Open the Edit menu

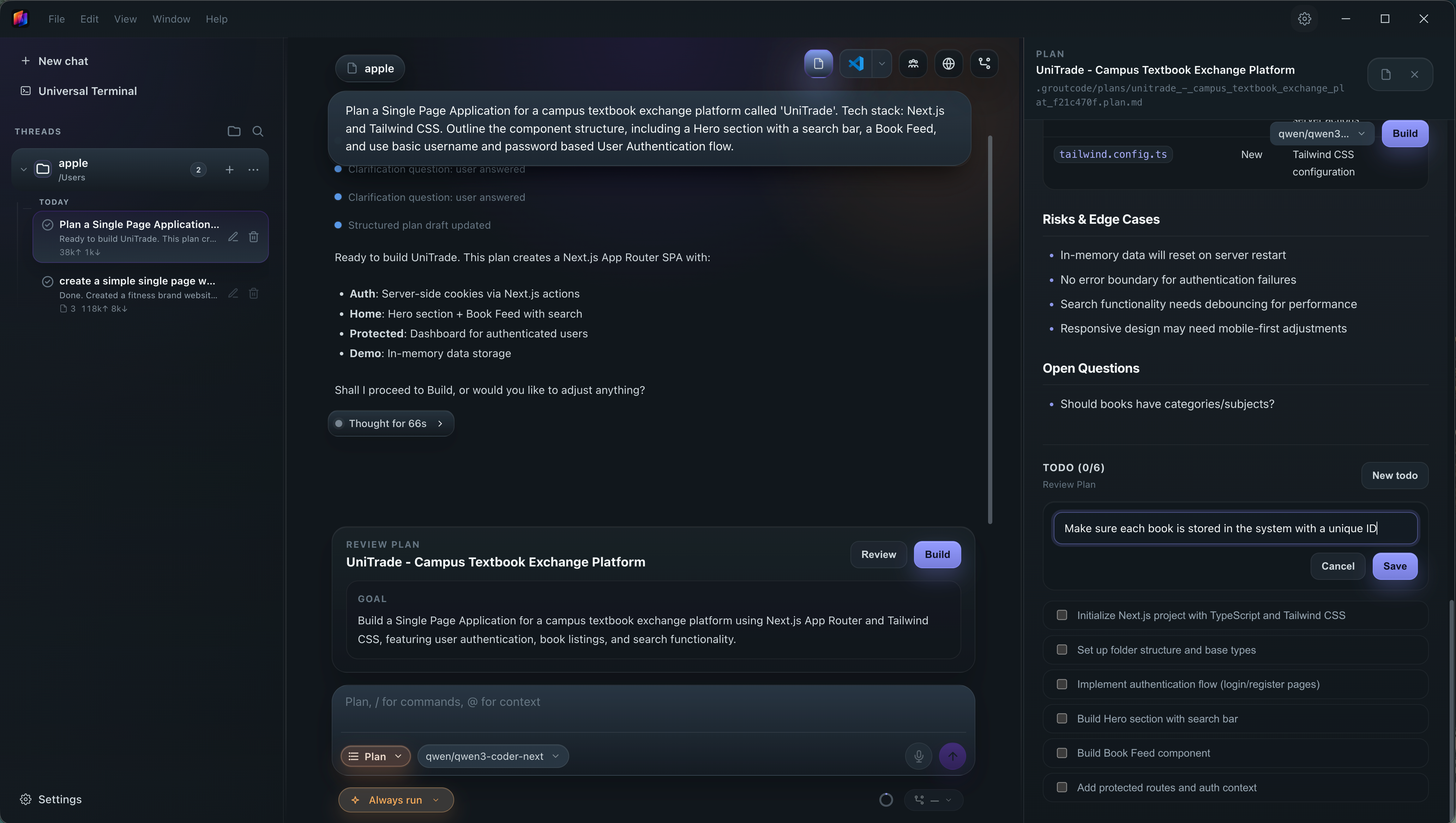pos(89,19)
